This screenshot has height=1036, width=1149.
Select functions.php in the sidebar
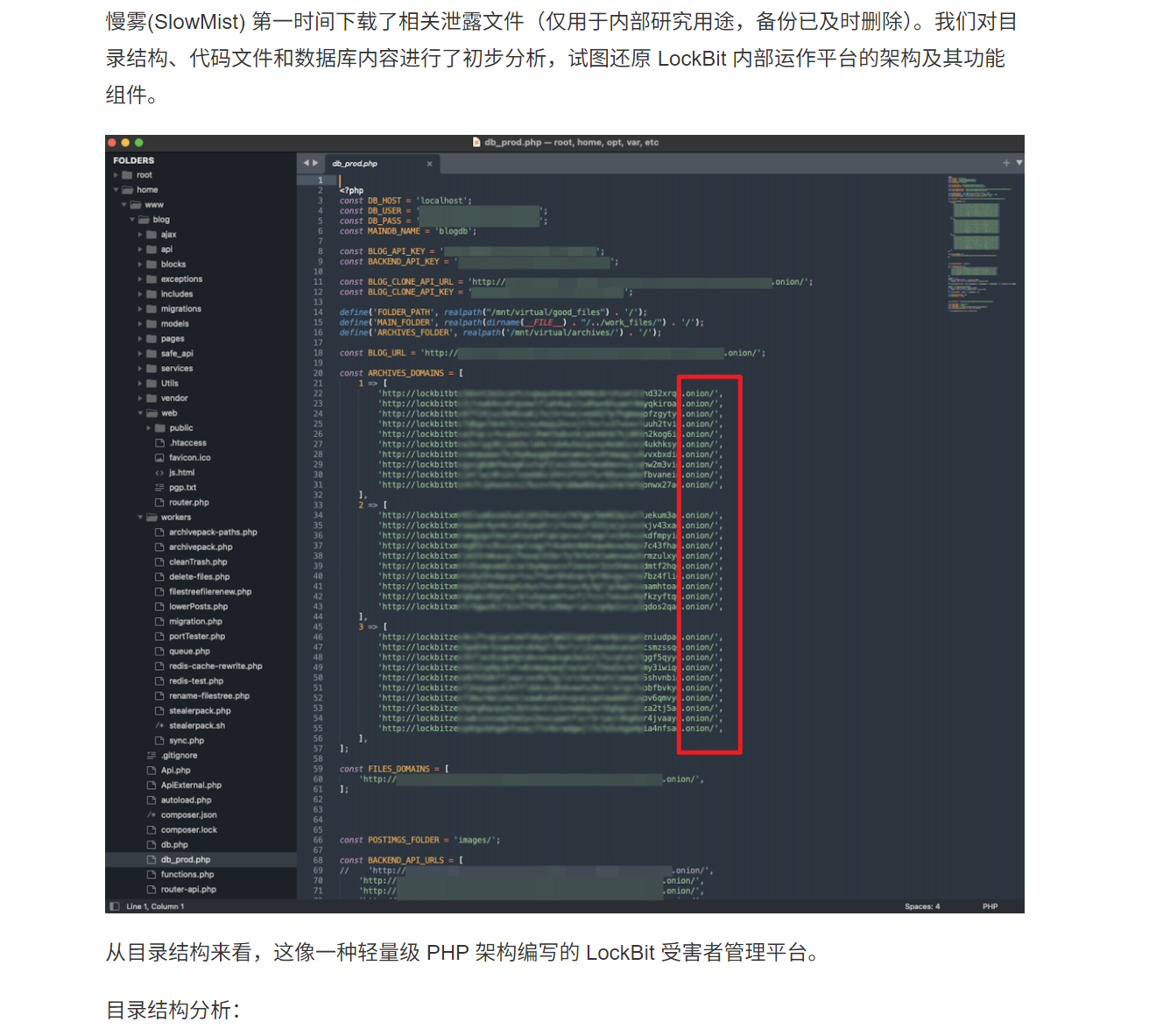coord(187,875)
